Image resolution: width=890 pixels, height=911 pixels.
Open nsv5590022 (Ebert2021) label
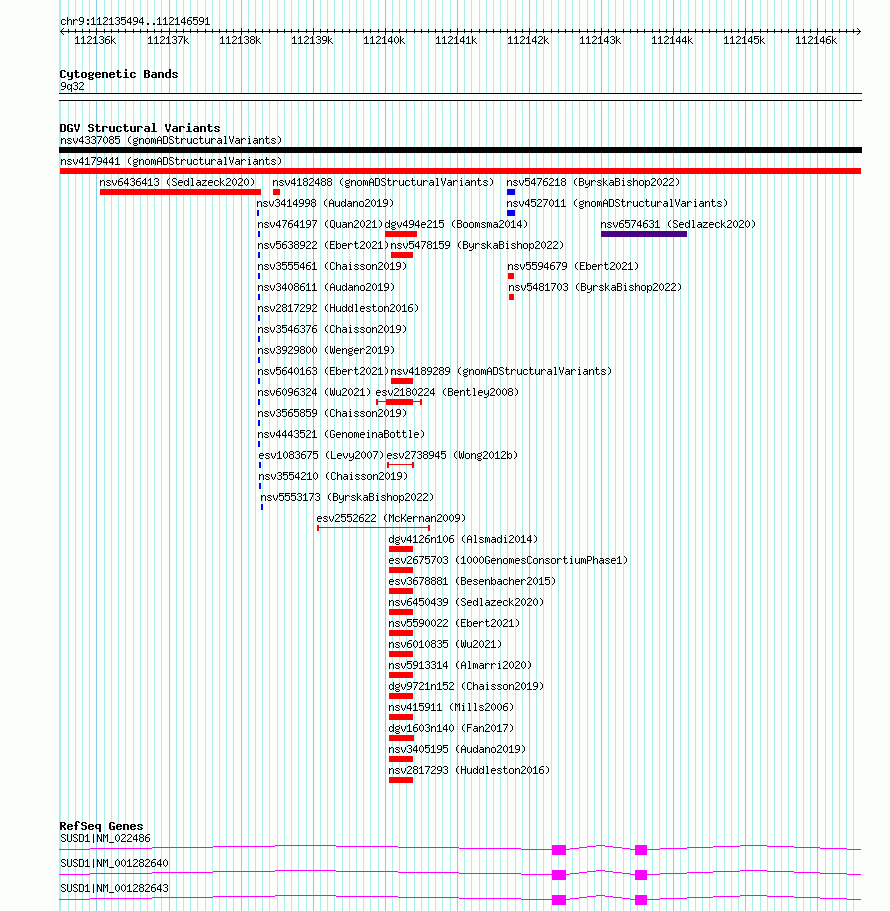[x=454, y=622]
